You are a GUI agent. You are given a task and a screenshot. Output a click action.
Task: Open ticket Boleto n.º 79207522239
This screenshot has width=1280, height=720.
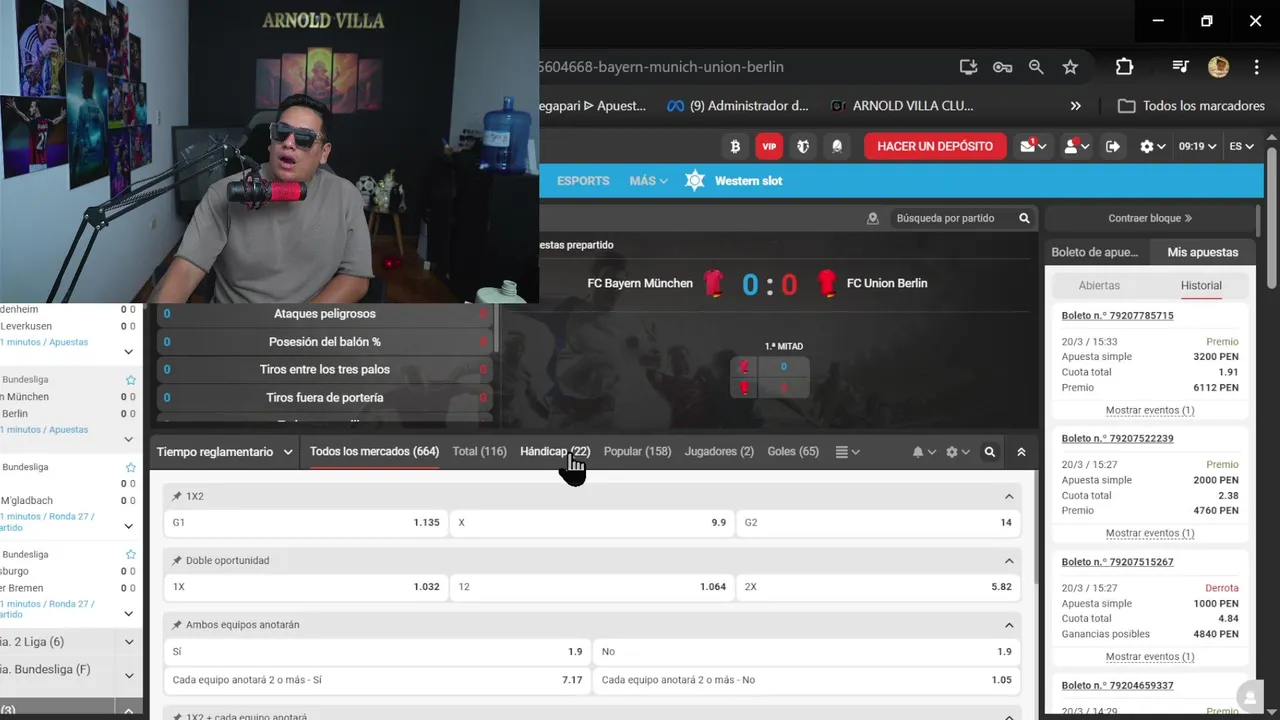click(x=1117, y=438)
